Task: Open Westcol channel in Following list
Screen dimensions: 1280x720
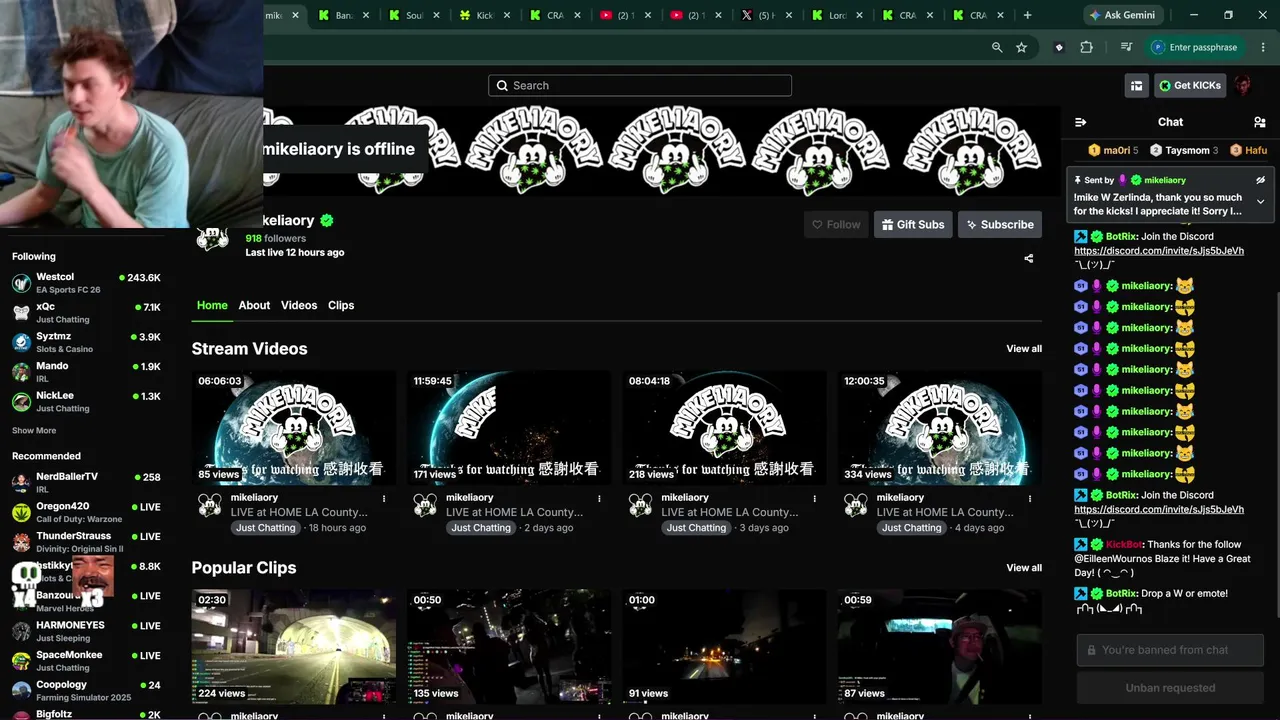Action: [86, 283]
